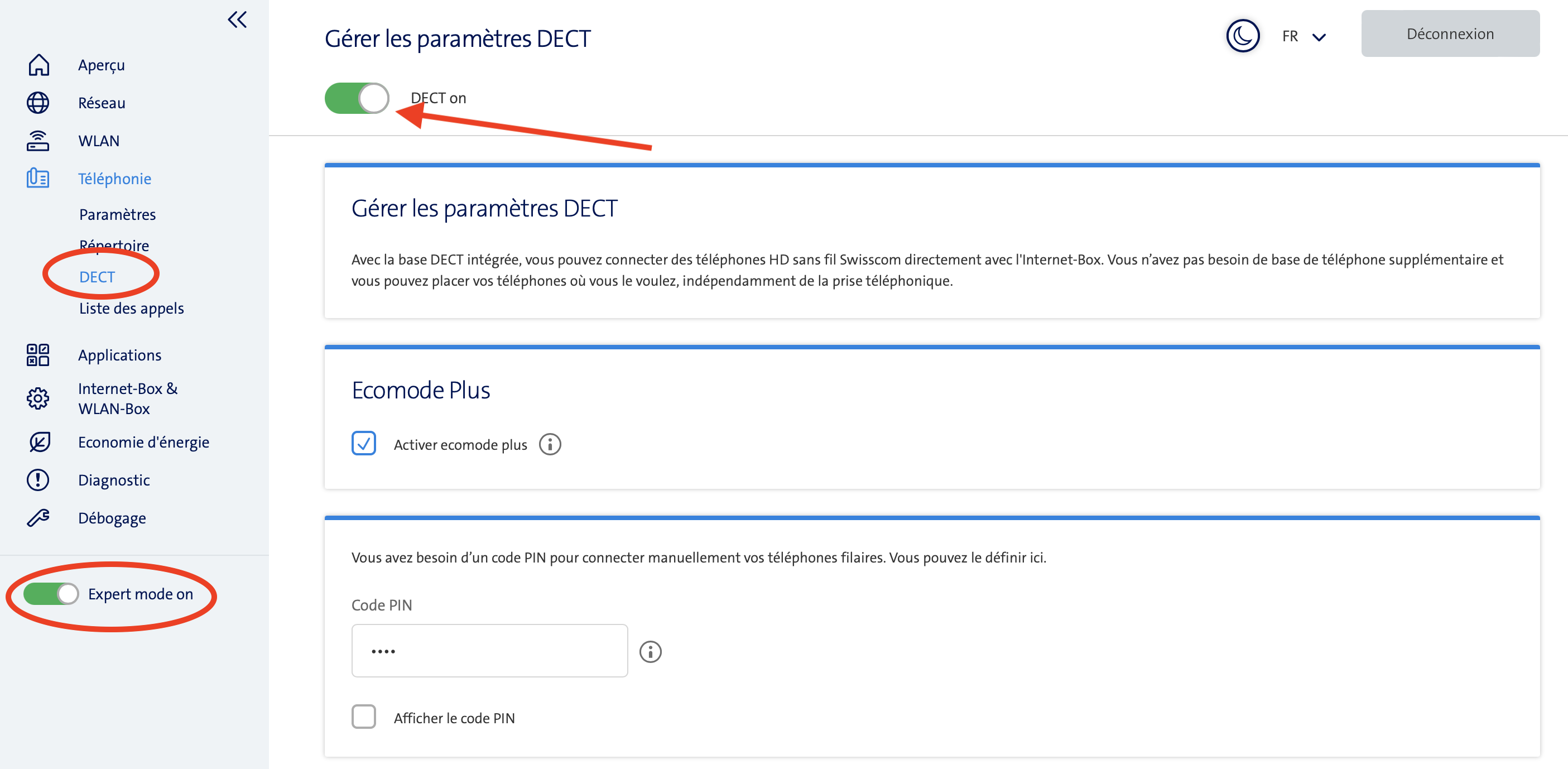Screen dimensions: 1568x769
Task: Open the Liste des appels submenu
Action: [x=132, y=309]
